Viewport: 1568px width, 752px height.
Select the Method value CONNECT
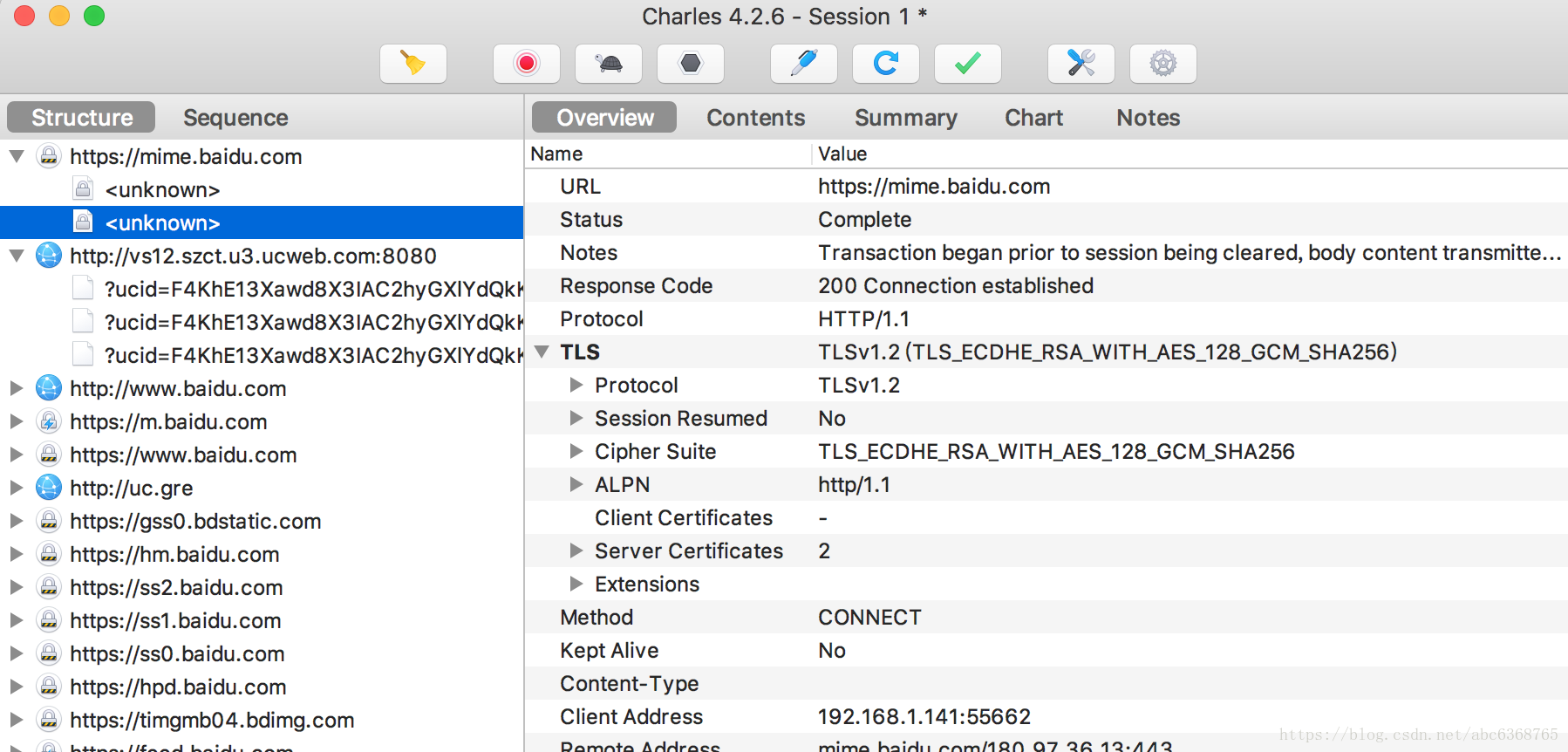(869, 618)
